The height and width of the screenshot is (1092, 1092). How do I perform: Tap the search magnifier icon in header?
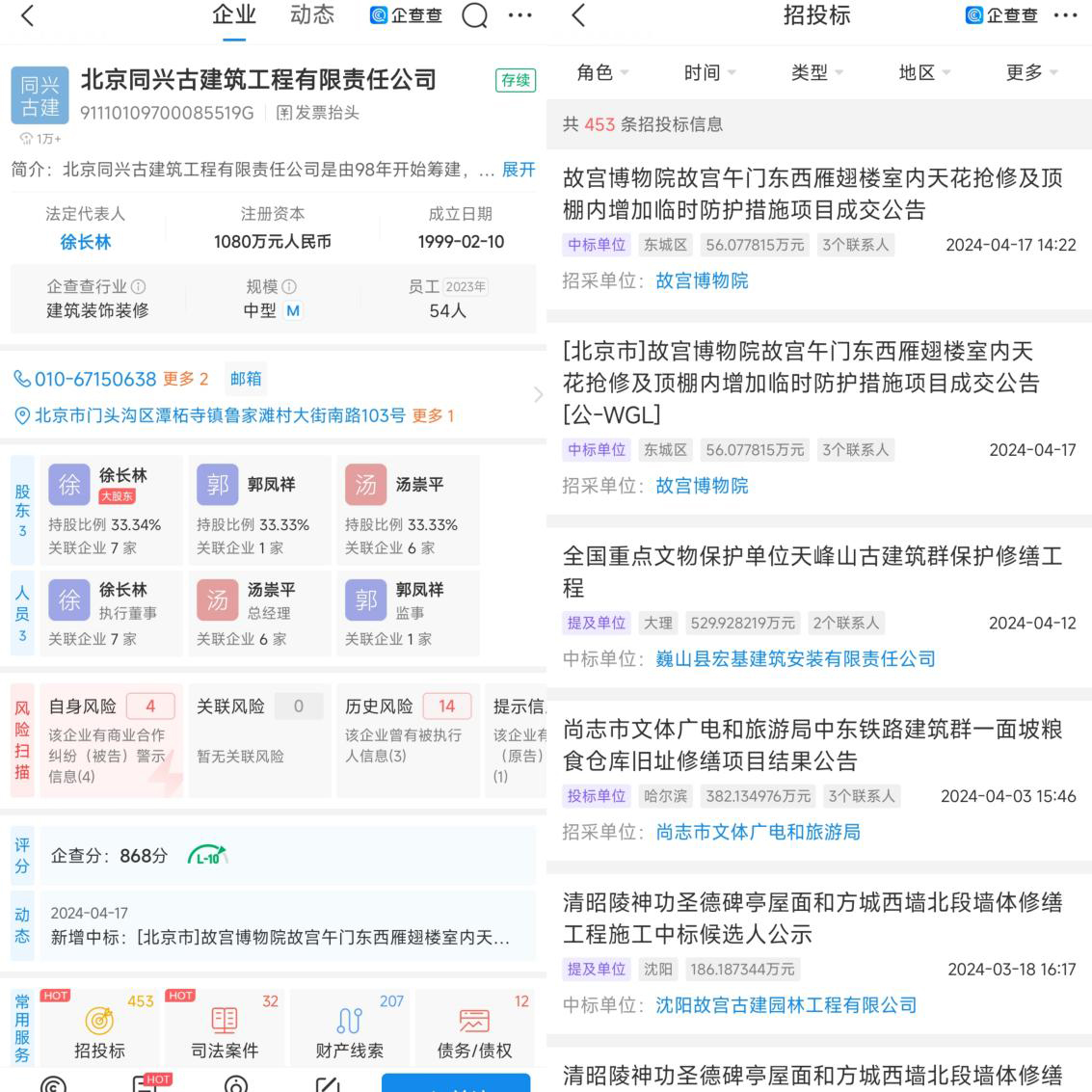474,15
